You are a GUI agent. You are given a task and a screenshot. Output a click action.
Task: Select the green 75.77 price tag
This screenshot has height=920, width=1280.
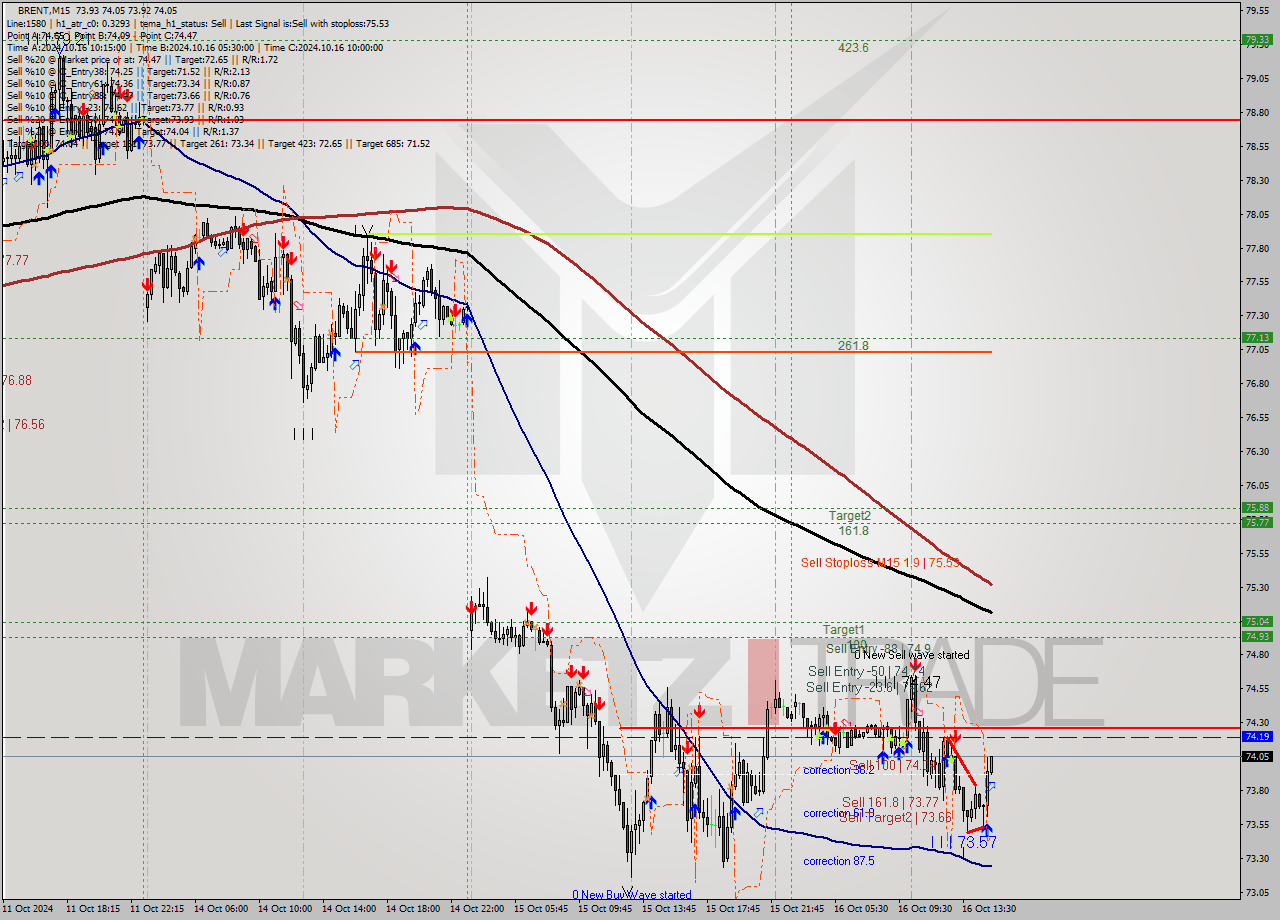[x=1256, y=522]
